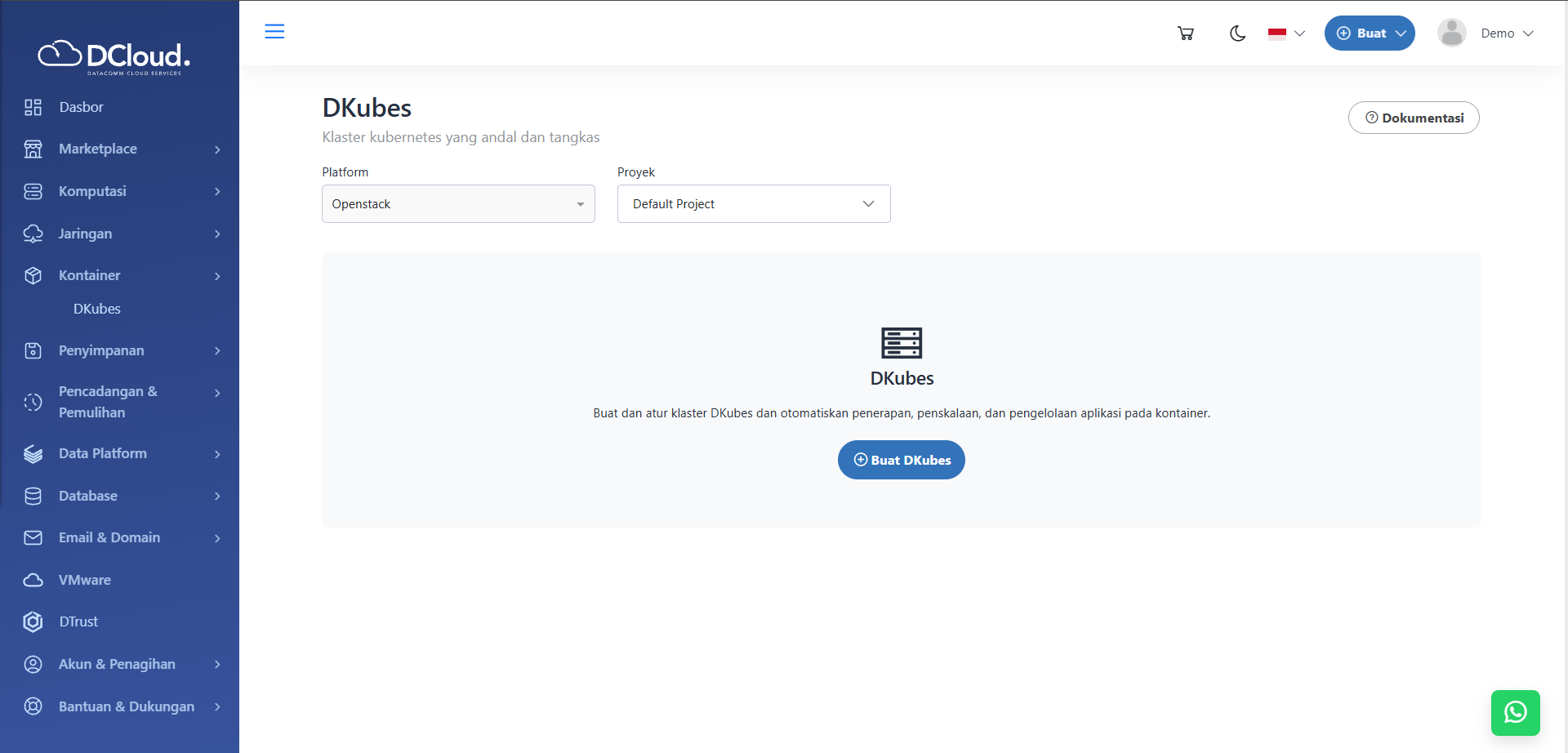
Task: Open the Platform dropdown showing Openstack
Action: [458, 204]
